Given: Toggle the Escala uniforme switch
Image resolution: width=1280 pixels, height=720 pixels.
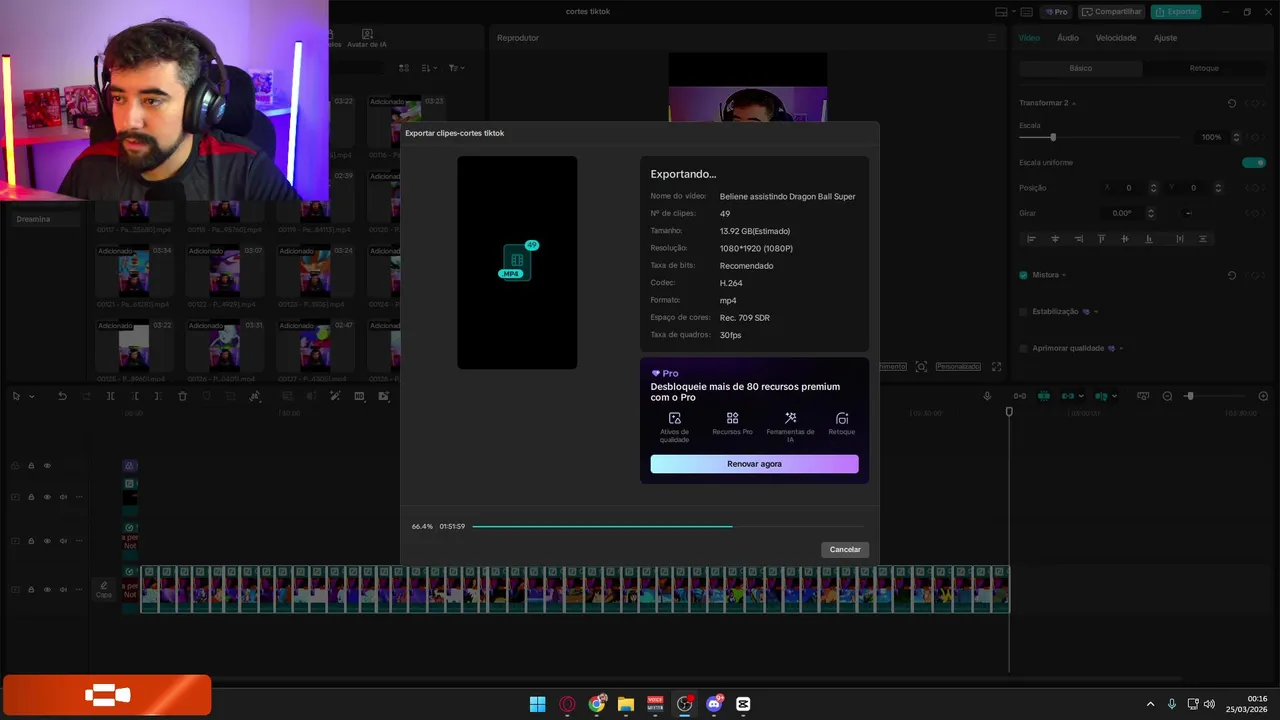Looking at the screenshot, I should [1254, 162].
